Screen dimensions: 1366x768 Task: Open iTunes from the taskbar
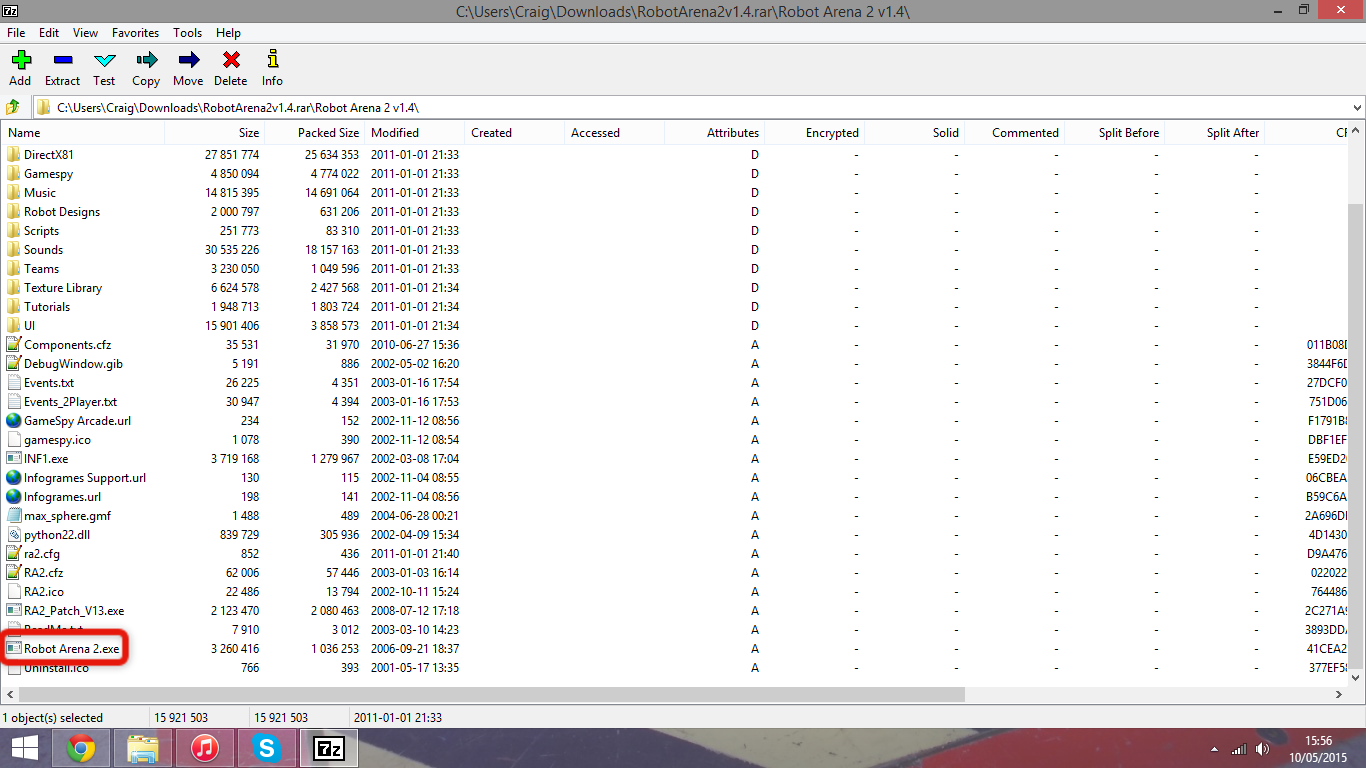205,748
